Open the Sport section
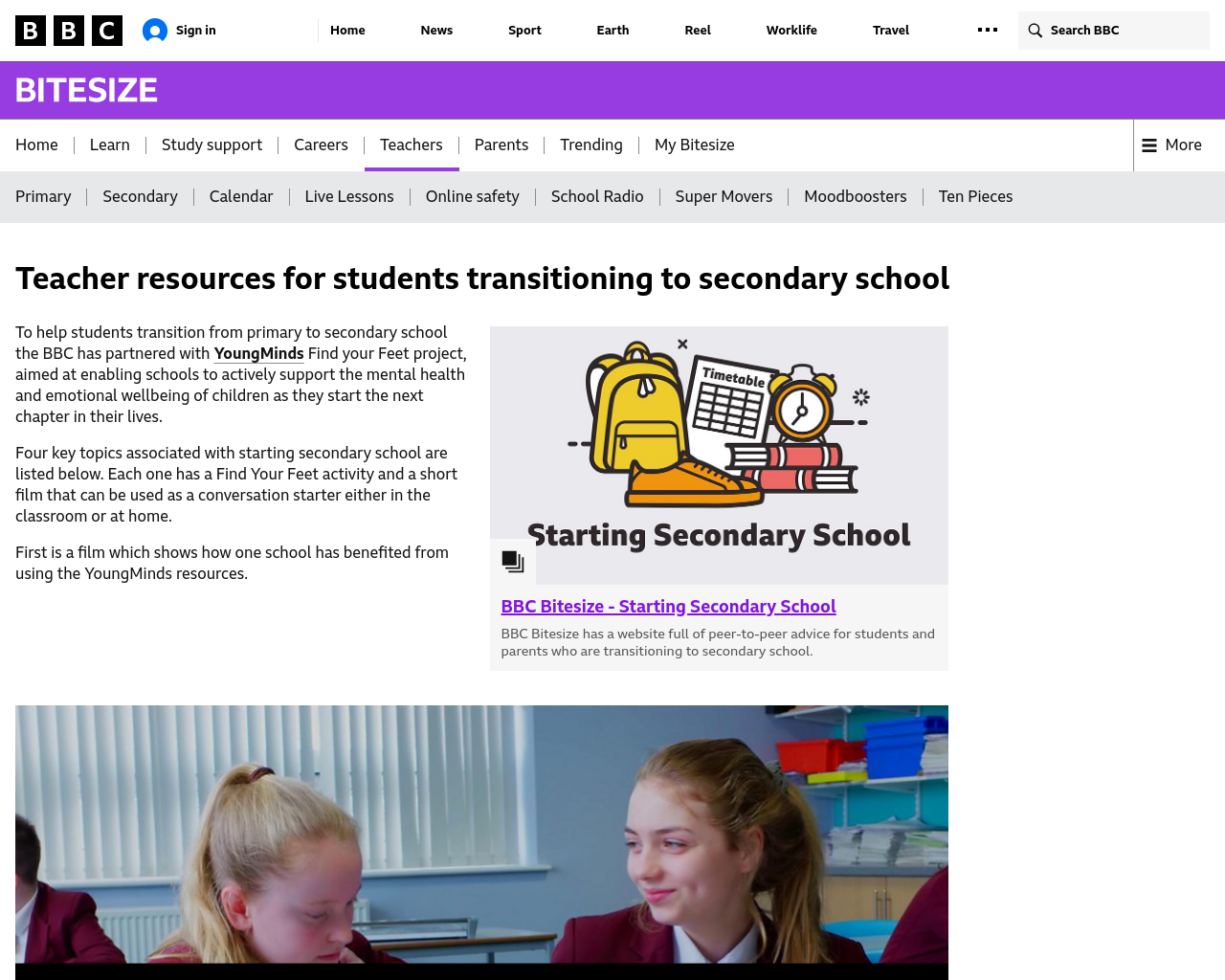This screenshot has height=980, width=1225. (524, 31)
